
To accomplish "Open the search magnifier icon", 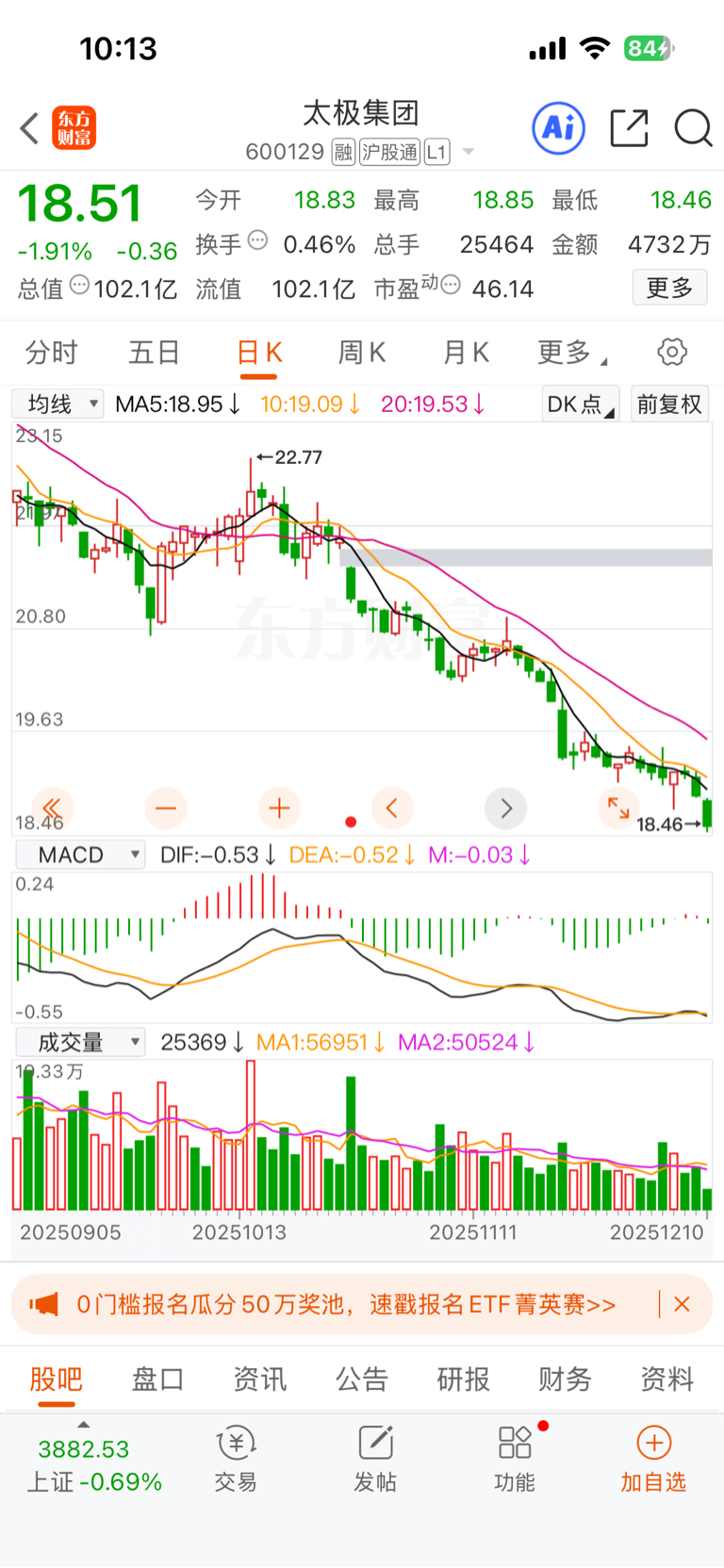I will 693,128.
